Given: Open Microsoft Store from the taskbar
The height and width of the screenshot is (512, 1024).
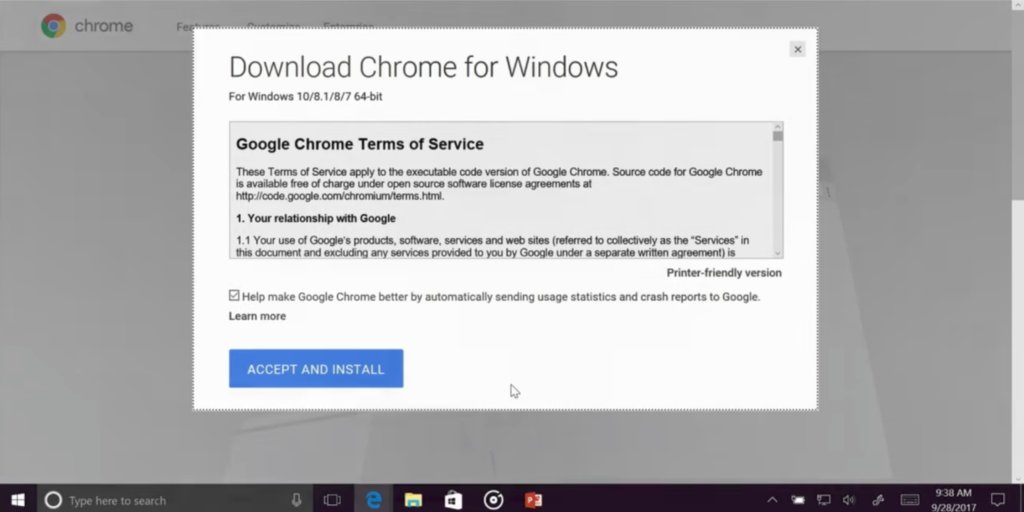Looking at the screenshot, I should pyautogui.click(x=453, y=500).
